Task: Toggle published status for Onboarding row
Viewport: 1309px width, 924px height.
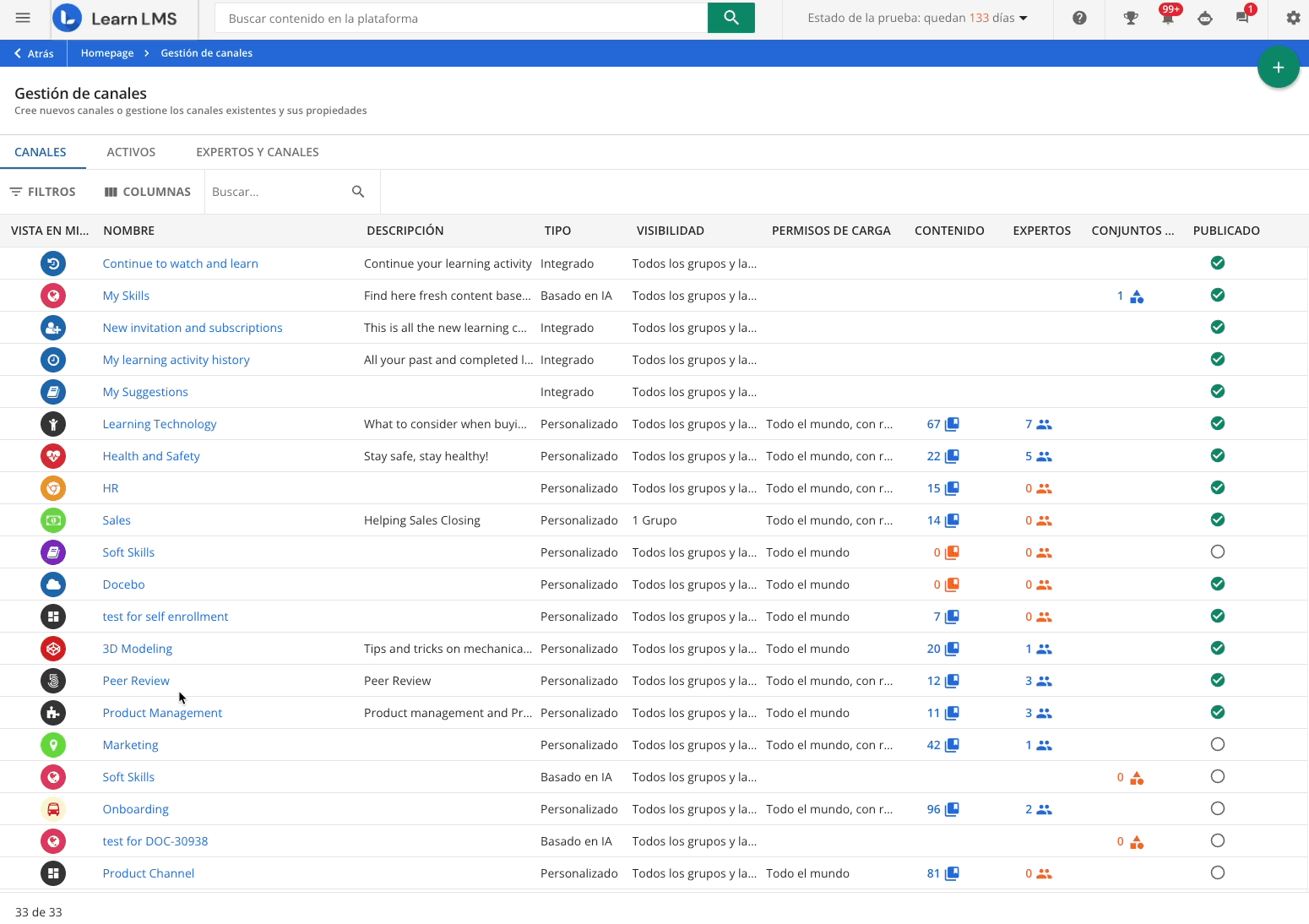Action: point(1218,808)
